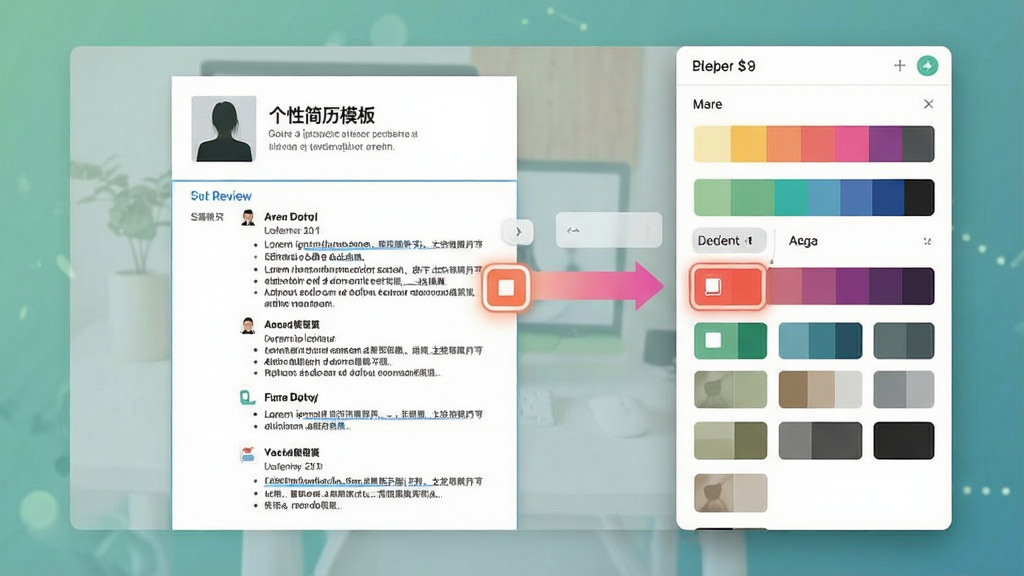Viewport: 1024px width, 576px height.
Task: Click the collapse icon right of Aega
Action: pyautogui.click(x=927, y=241)
